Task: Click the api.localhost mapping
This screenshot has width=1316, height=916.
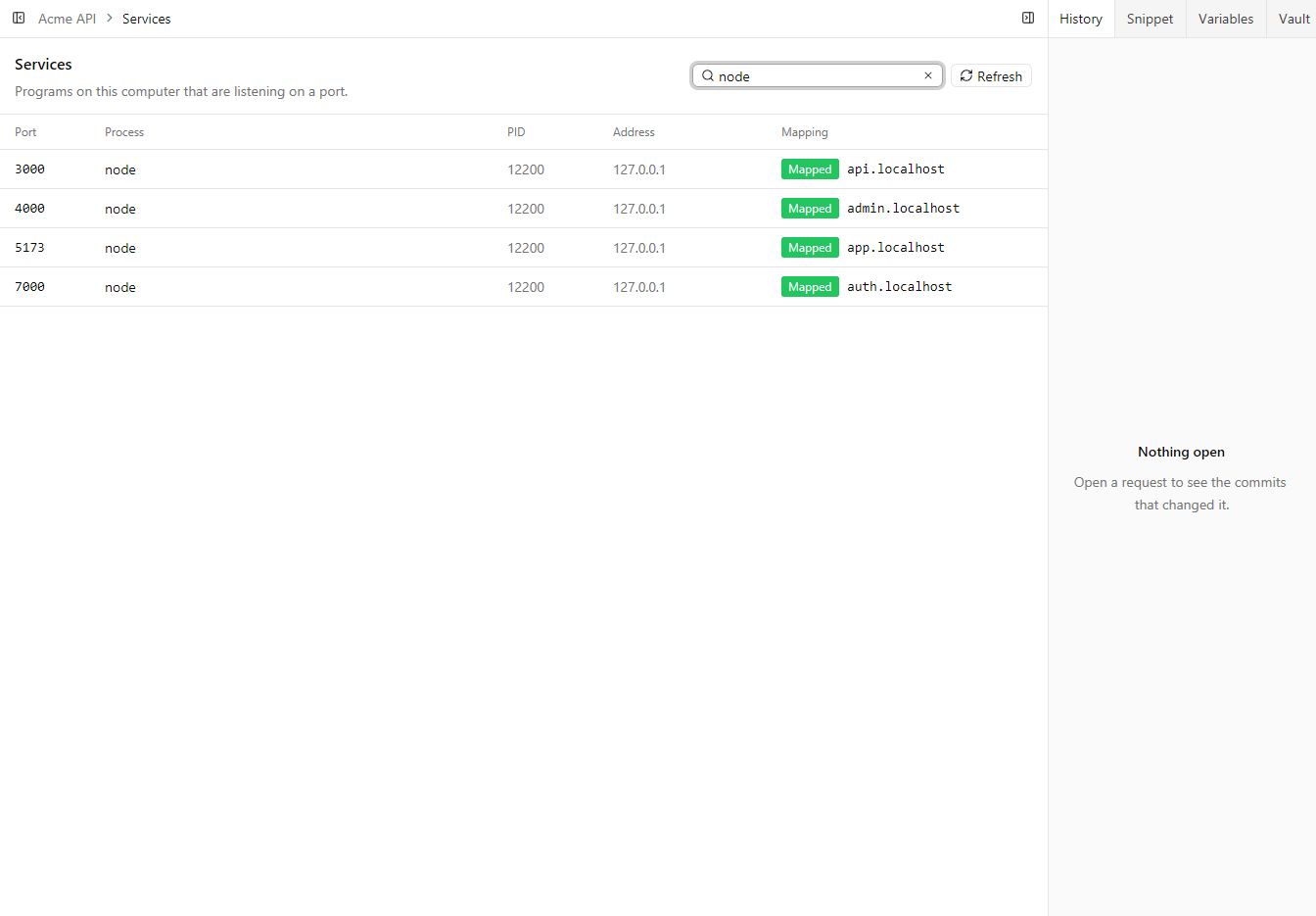Action: coord(896,169)
